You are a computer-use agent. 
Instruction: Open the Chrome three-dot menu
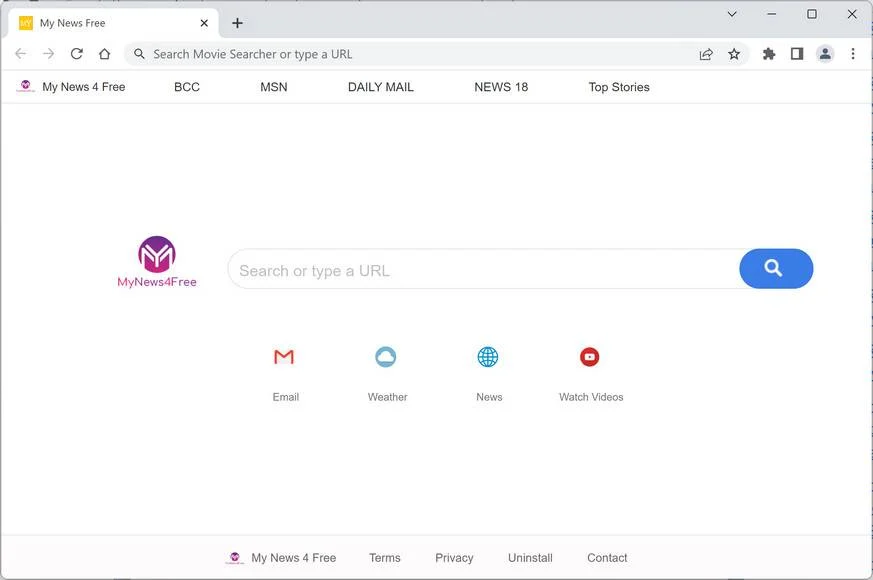(853, 54)
